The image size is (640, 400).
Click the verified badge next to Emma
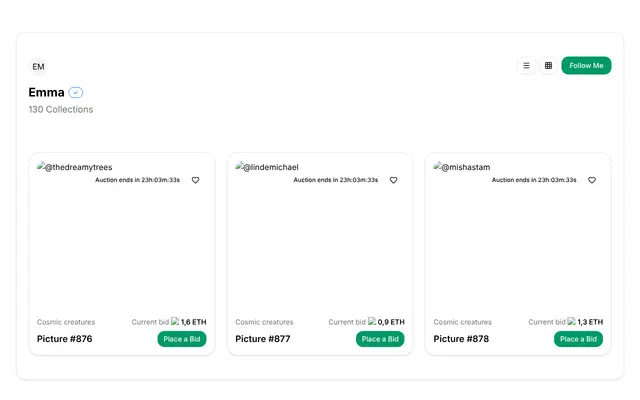tap(76, 92)
